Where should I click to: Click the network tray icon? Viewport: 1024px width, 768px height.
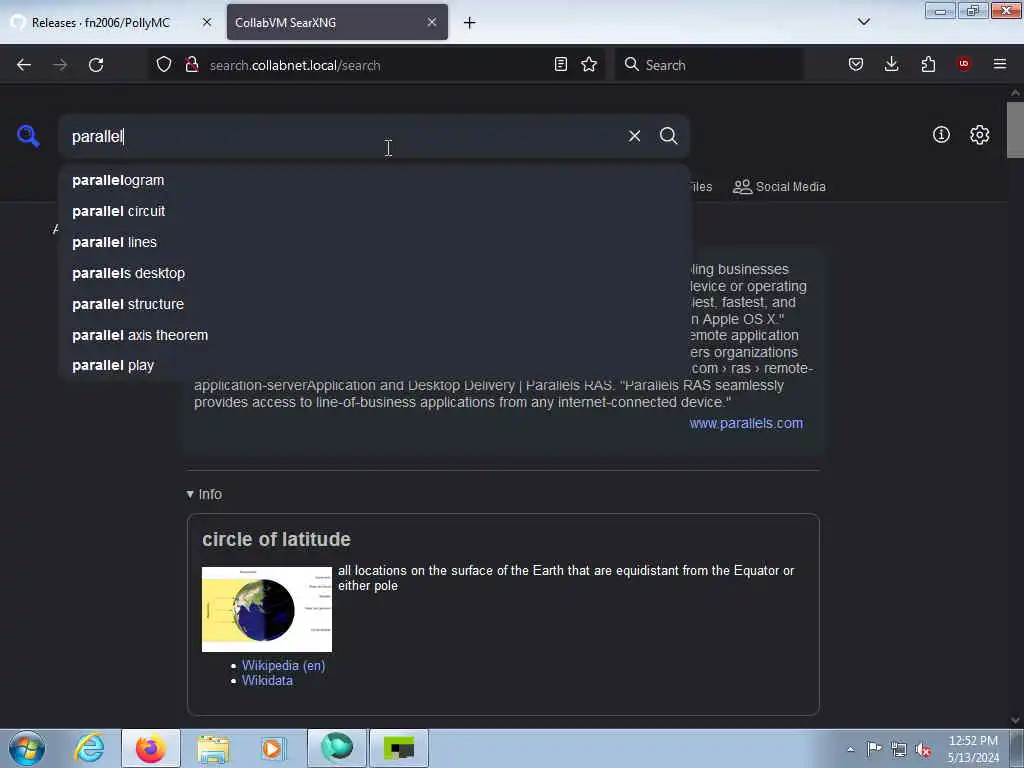click(x=899, y=750)
